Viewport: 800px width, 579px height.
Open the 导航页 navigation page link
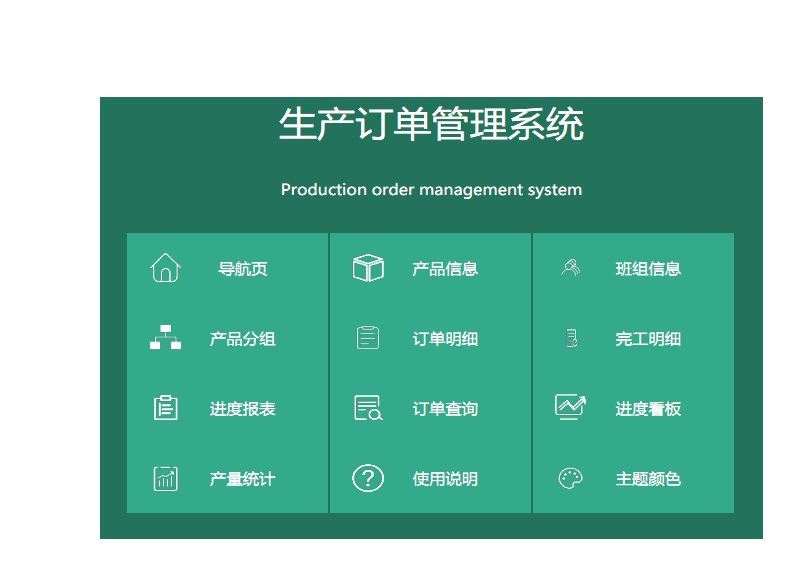(242, 269)
